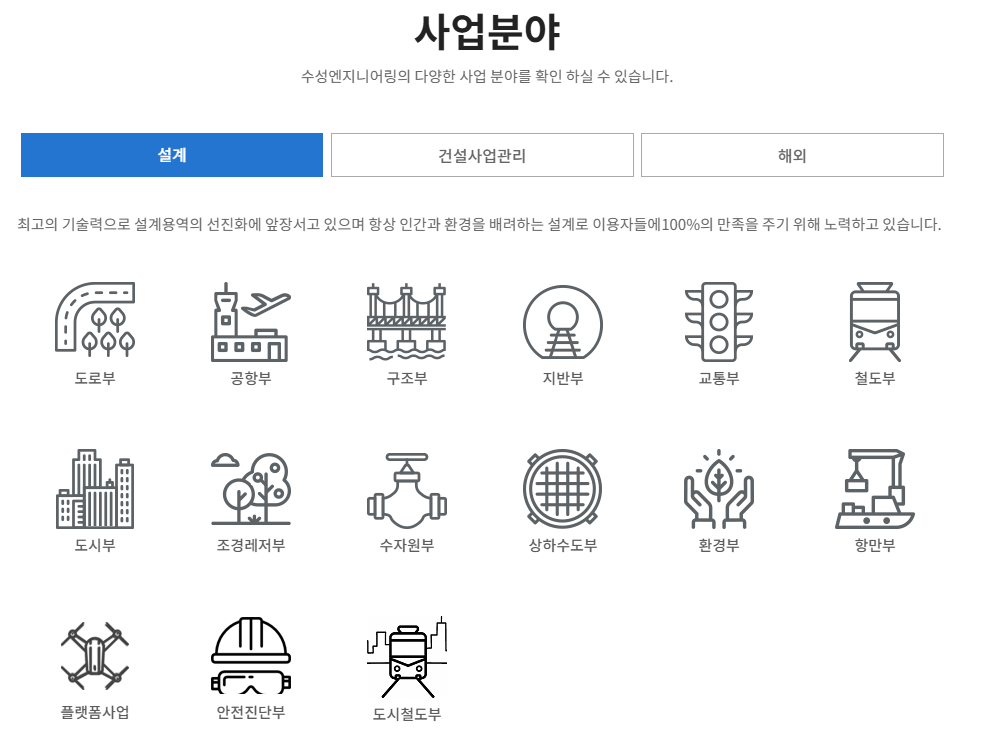Open the manhole cover icon 상하수도부

pyautogui.click(x=562, y=489)
